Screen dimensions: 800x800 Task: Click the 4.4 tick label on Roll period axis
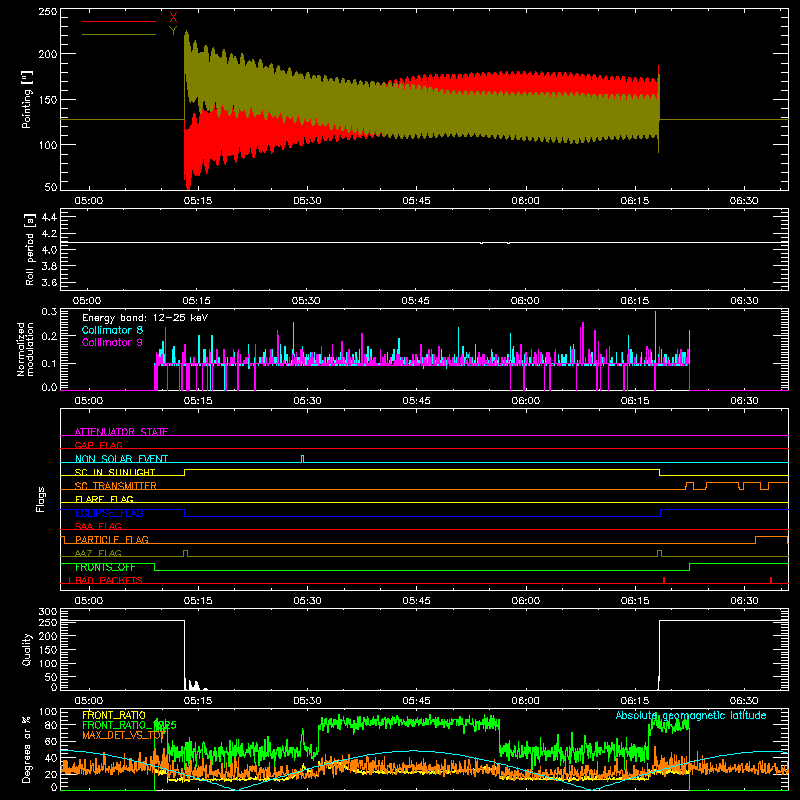[48, 217]
